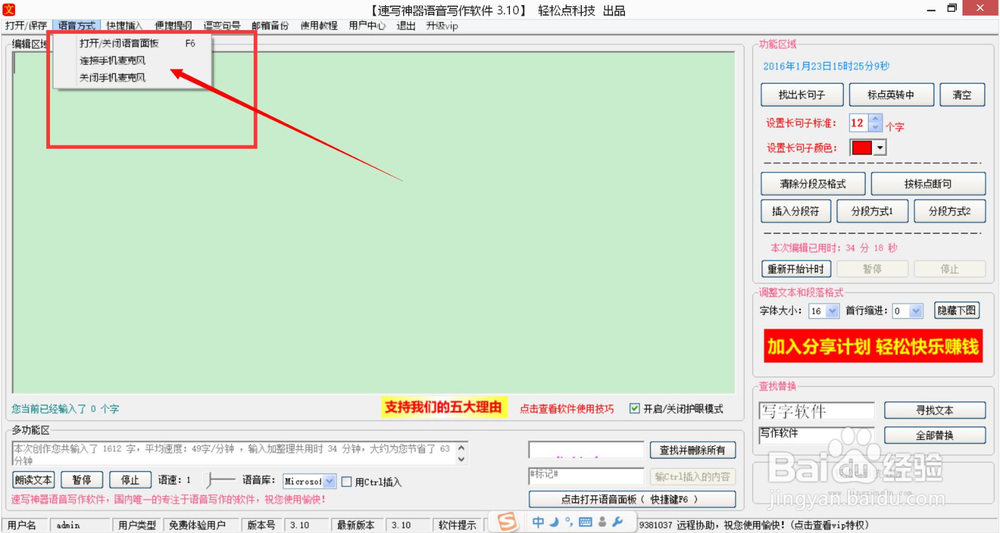The width and height of the screenshot is (1000, 533).
Task: Click the red long sentence color swatch
Action: point(862,148)
